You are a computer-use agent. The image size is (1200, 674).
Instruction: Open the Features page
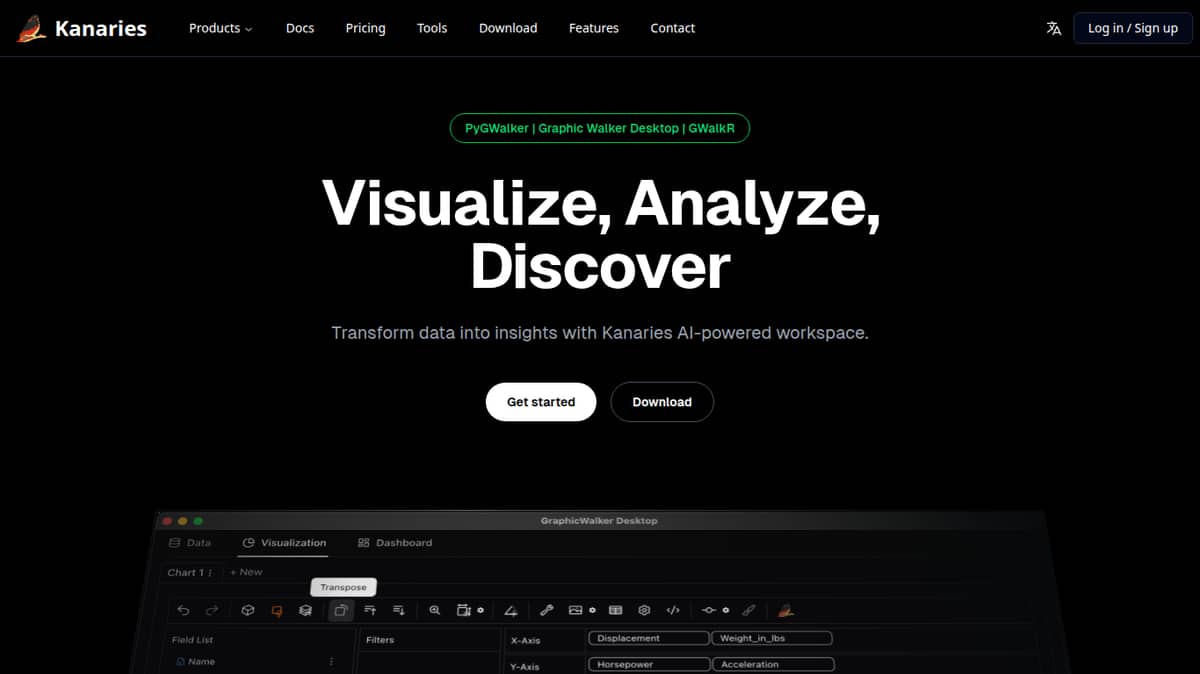click(594, 28)
